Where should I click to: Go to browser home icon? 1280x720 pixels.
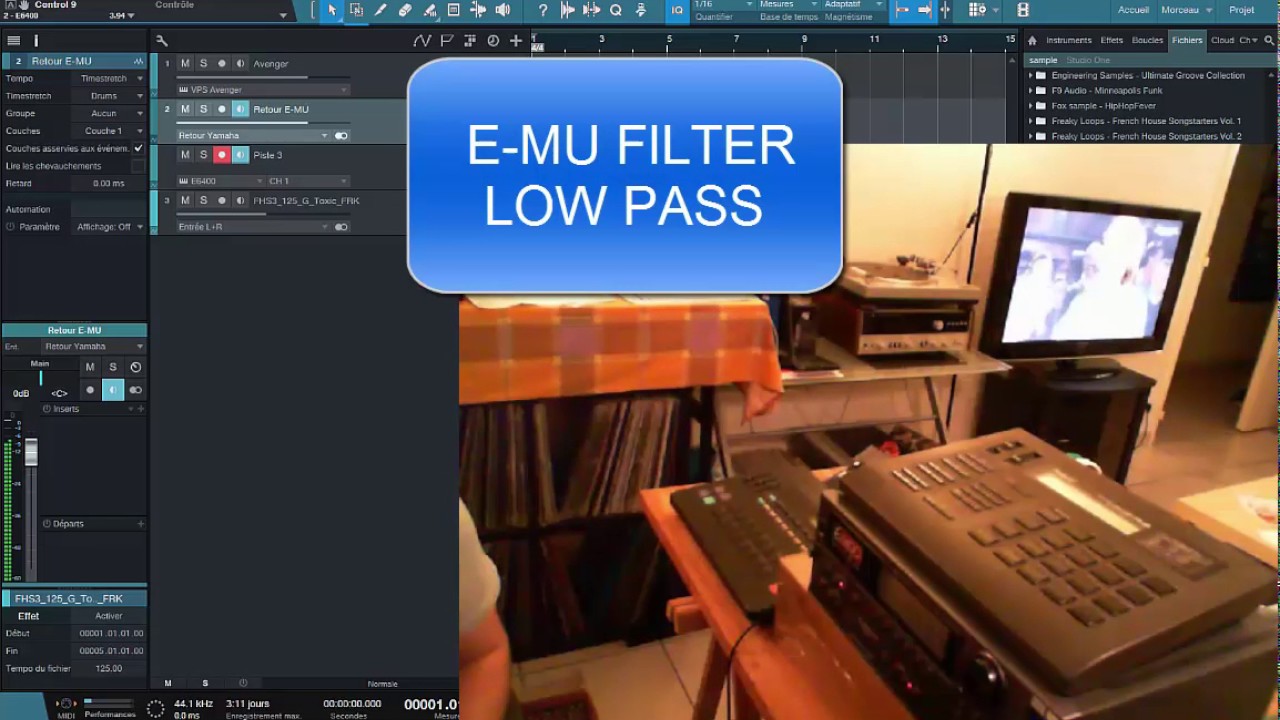pos(1032,40)
